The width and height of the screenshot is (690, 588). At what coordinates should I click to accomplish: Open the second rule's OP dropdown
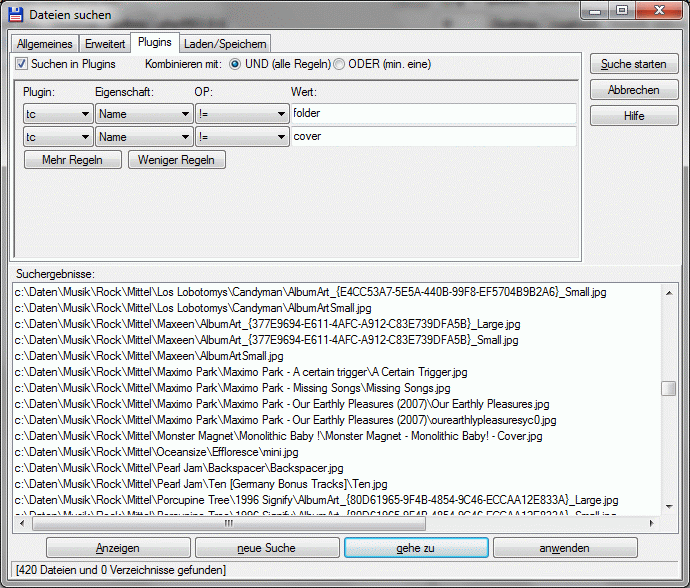241,137
